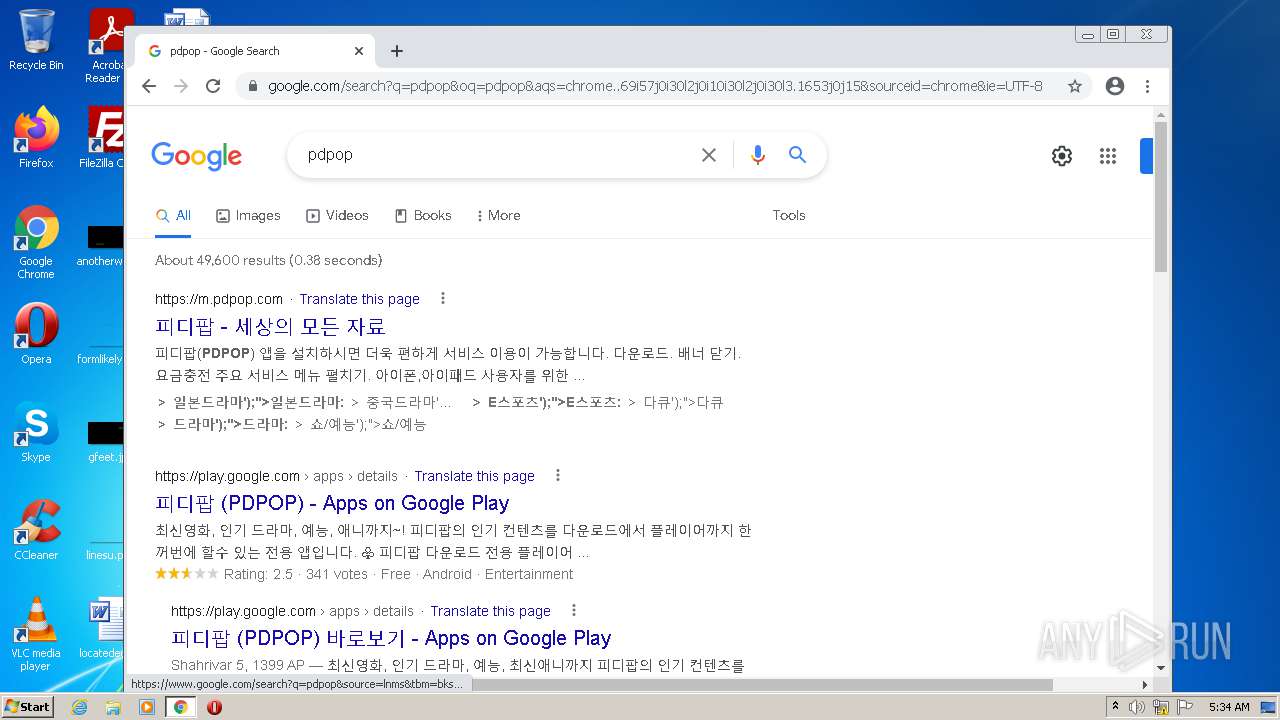Click the site lock icon in address bar
1280x720 pixels.
pos(252,86)
